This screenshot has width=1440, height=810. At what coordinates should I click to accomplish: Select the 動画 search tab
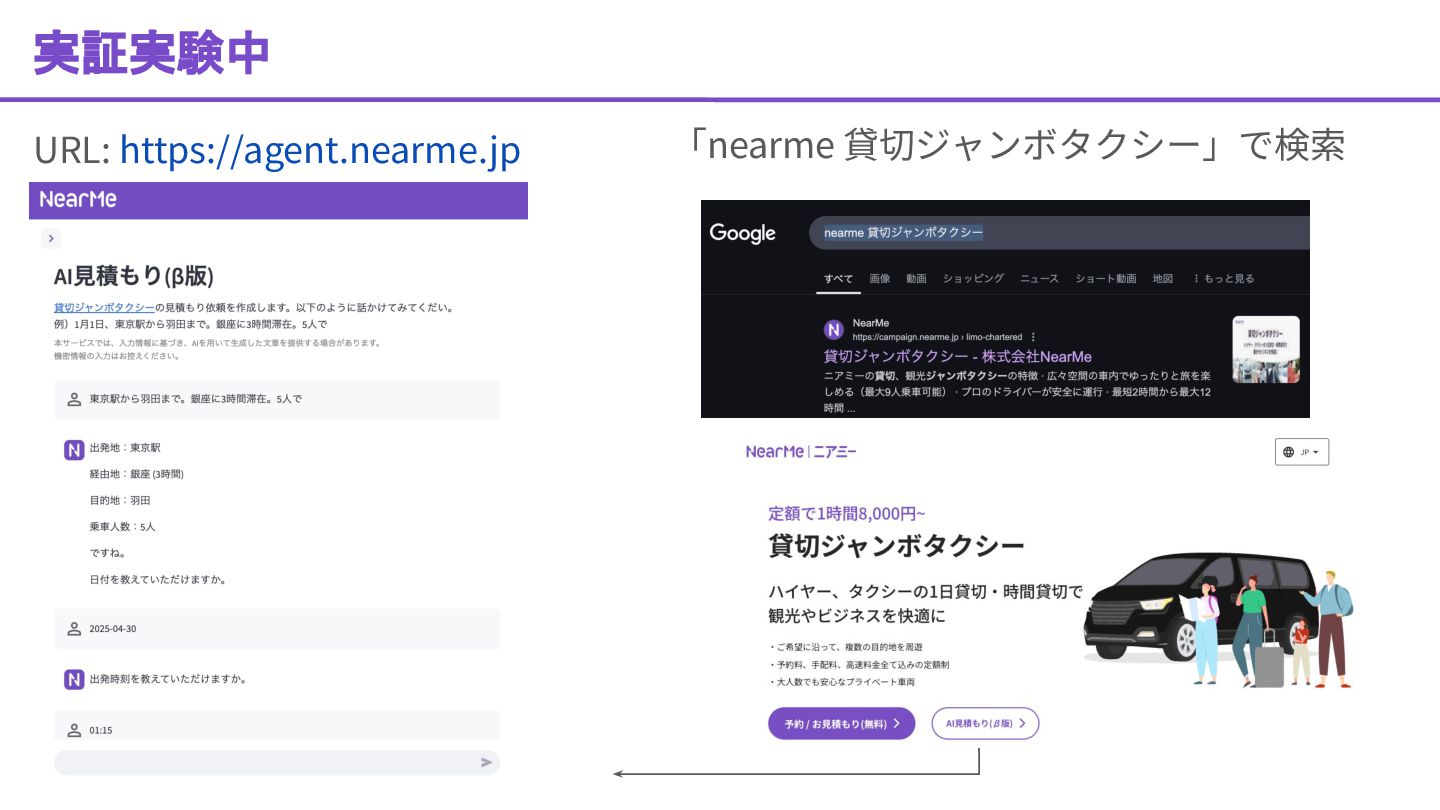(917, 278)
